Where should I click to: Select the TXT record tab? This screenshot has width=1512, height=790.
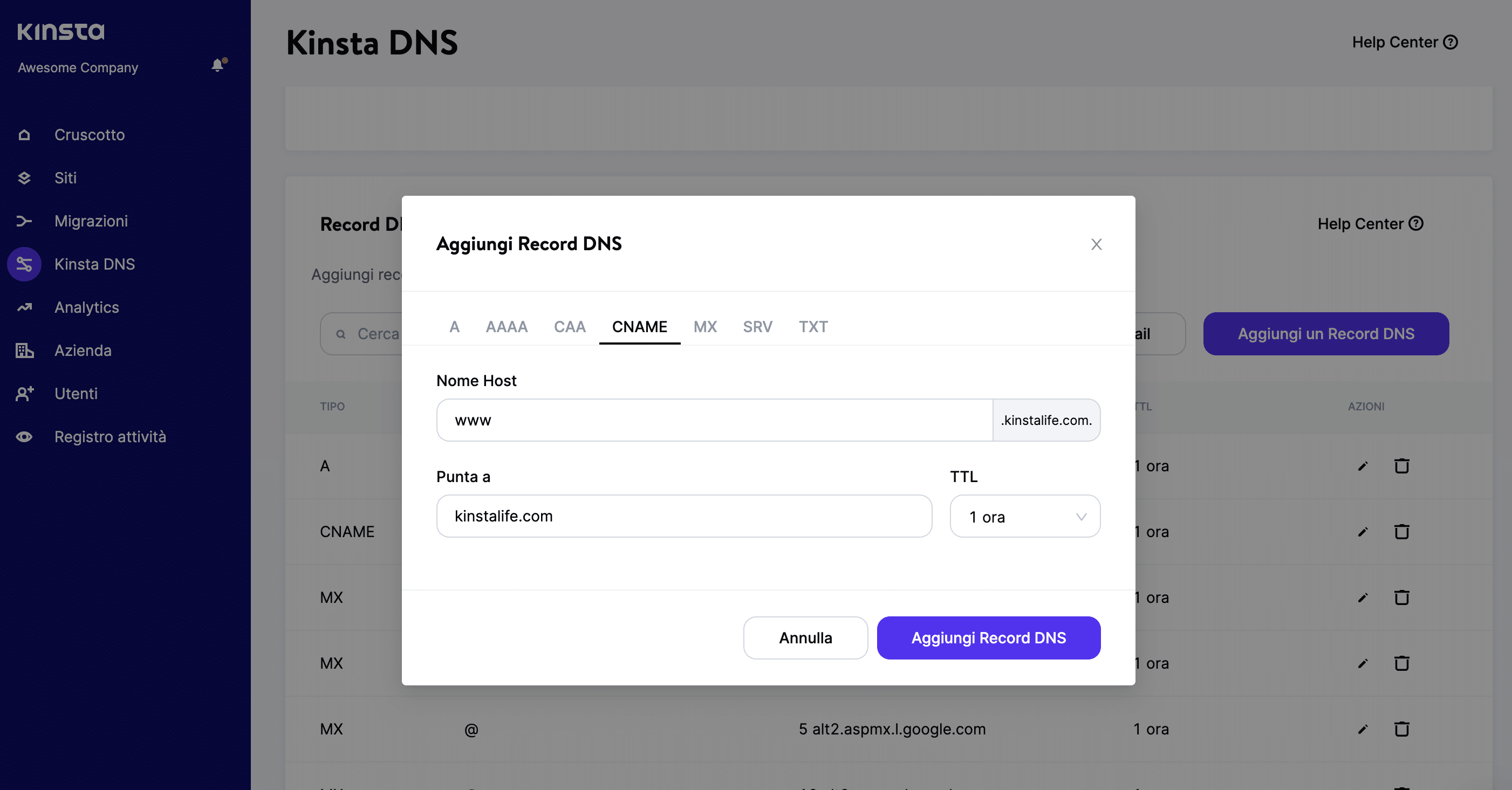pos(813,326)
